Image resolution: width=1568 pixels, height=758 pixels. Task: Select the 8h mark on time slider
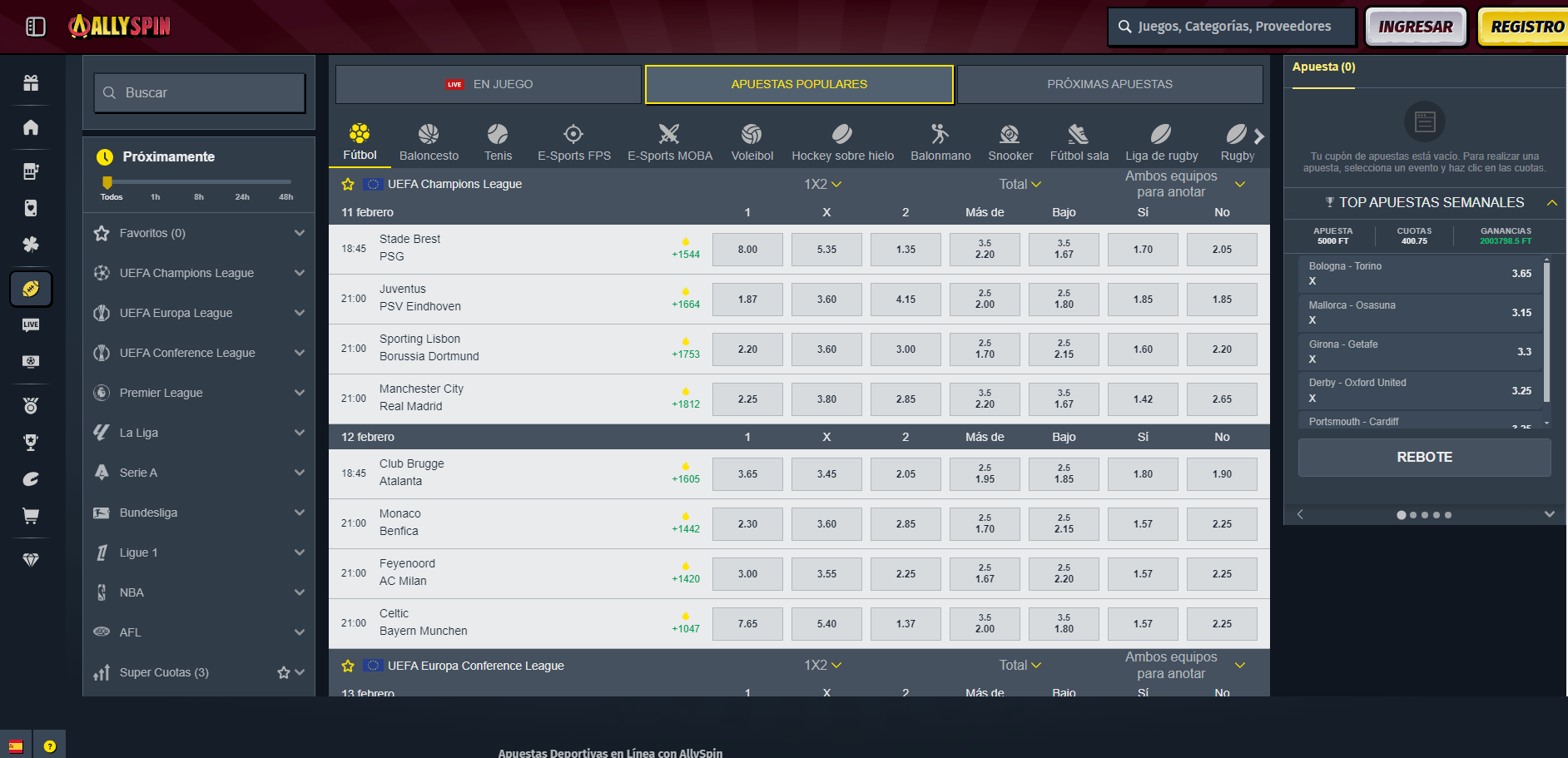point(199,197)
